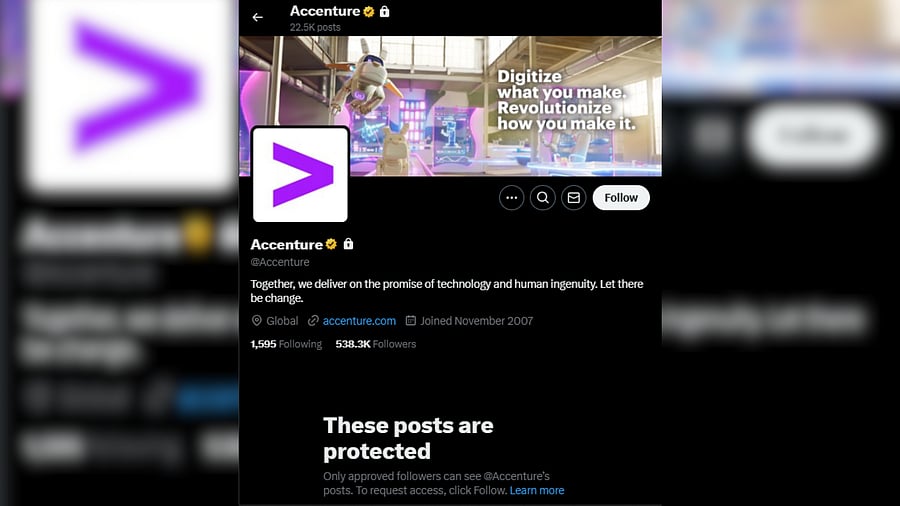The height and width of the screenshot is (506, 900).
Task: Search Accenture's posts with the magnifier icon
Action: [542, 198]
